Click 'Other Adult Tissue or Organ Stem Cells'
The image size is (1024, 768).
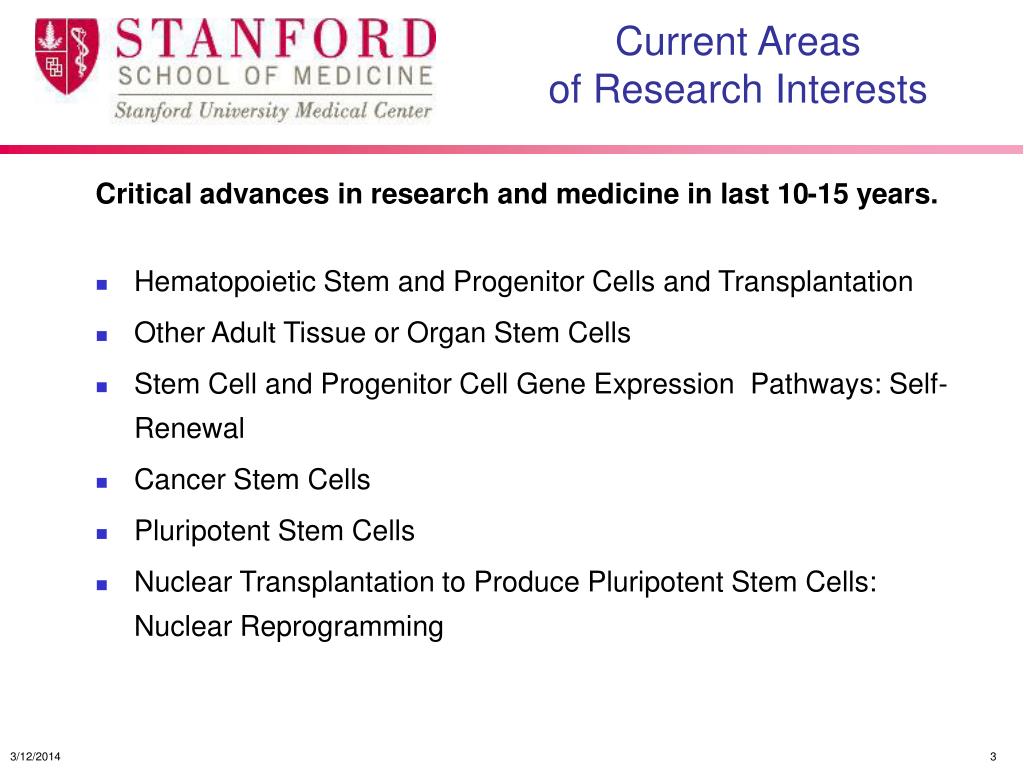tap(382, 333)
